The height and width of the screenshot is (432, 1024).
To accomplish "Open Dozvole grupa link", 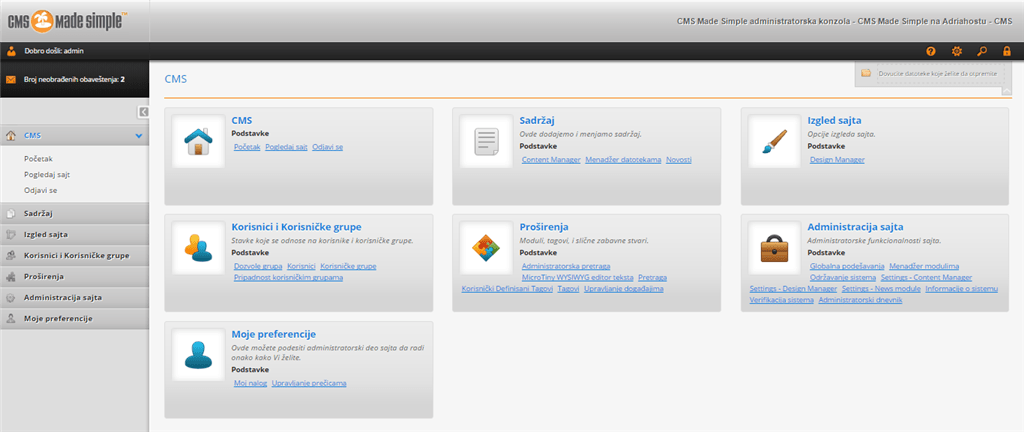I will 258,266.
